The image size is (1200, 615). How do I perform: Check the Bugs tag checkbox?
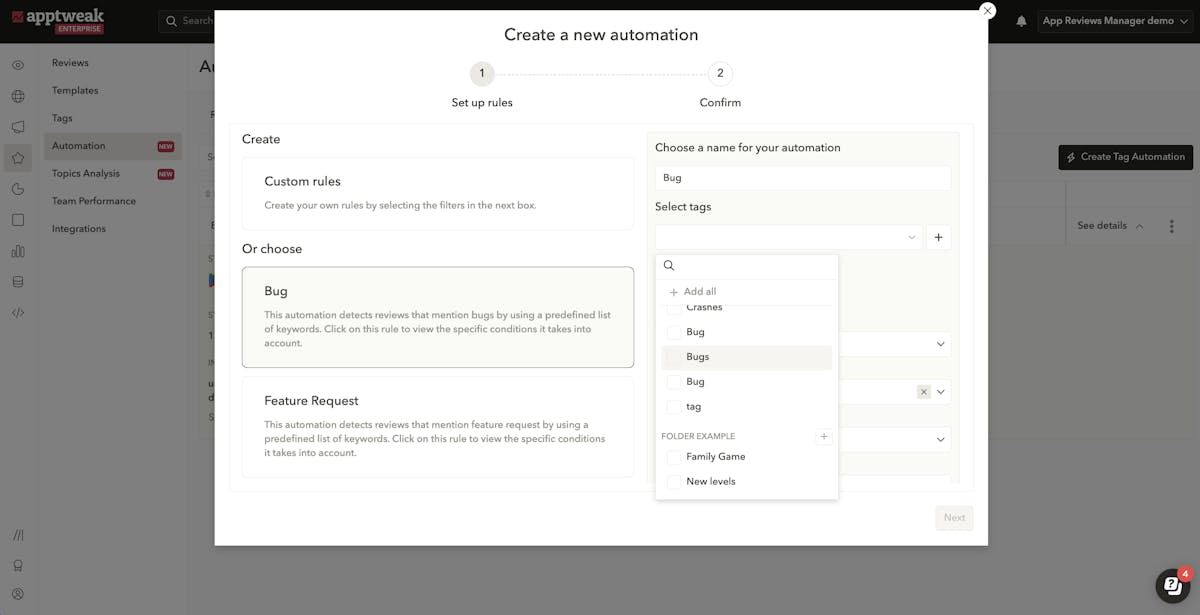(674, 357)
